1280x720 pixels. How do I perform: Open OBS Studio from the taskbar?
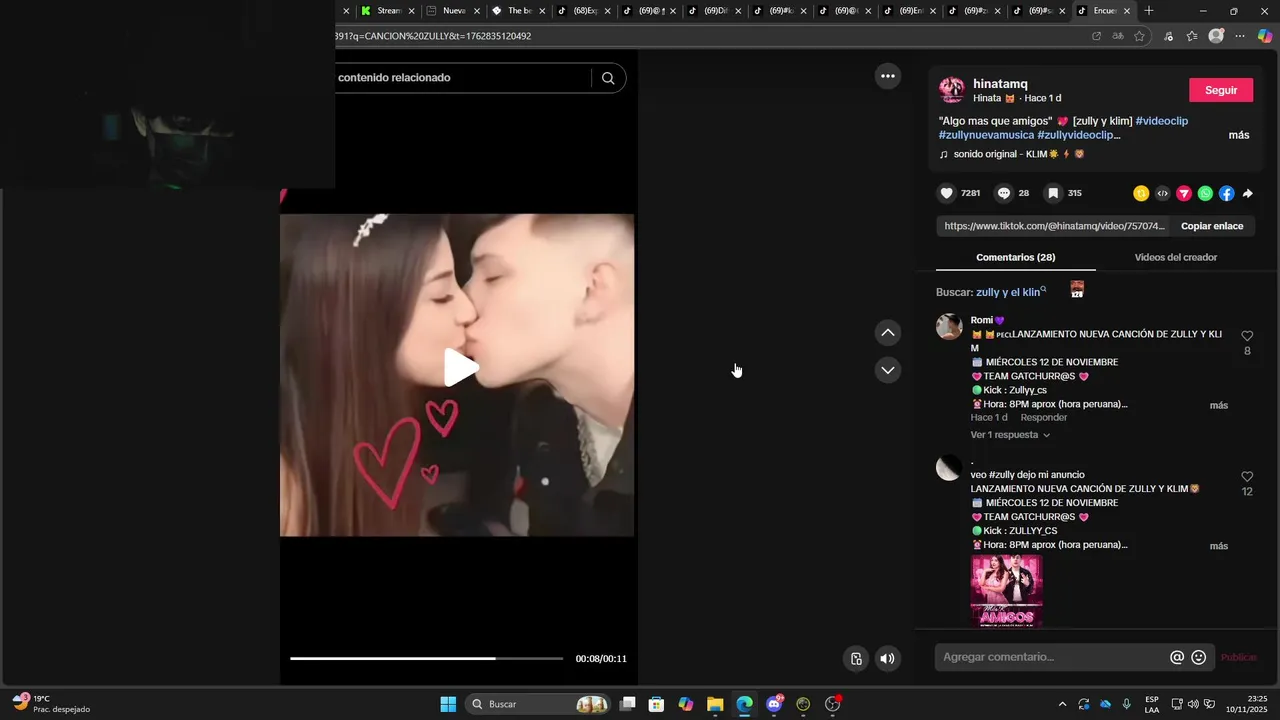click(x=832, y=704)
